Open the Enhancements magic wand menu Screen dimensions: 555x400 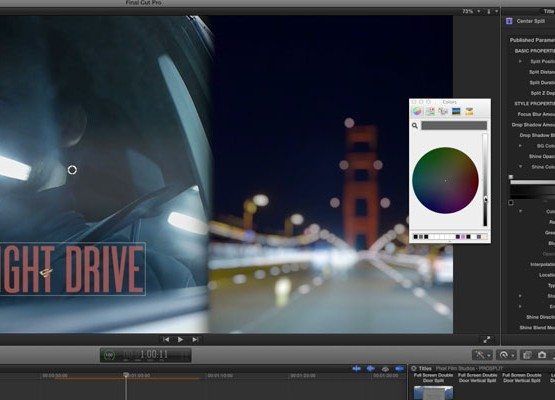point(482,355)
